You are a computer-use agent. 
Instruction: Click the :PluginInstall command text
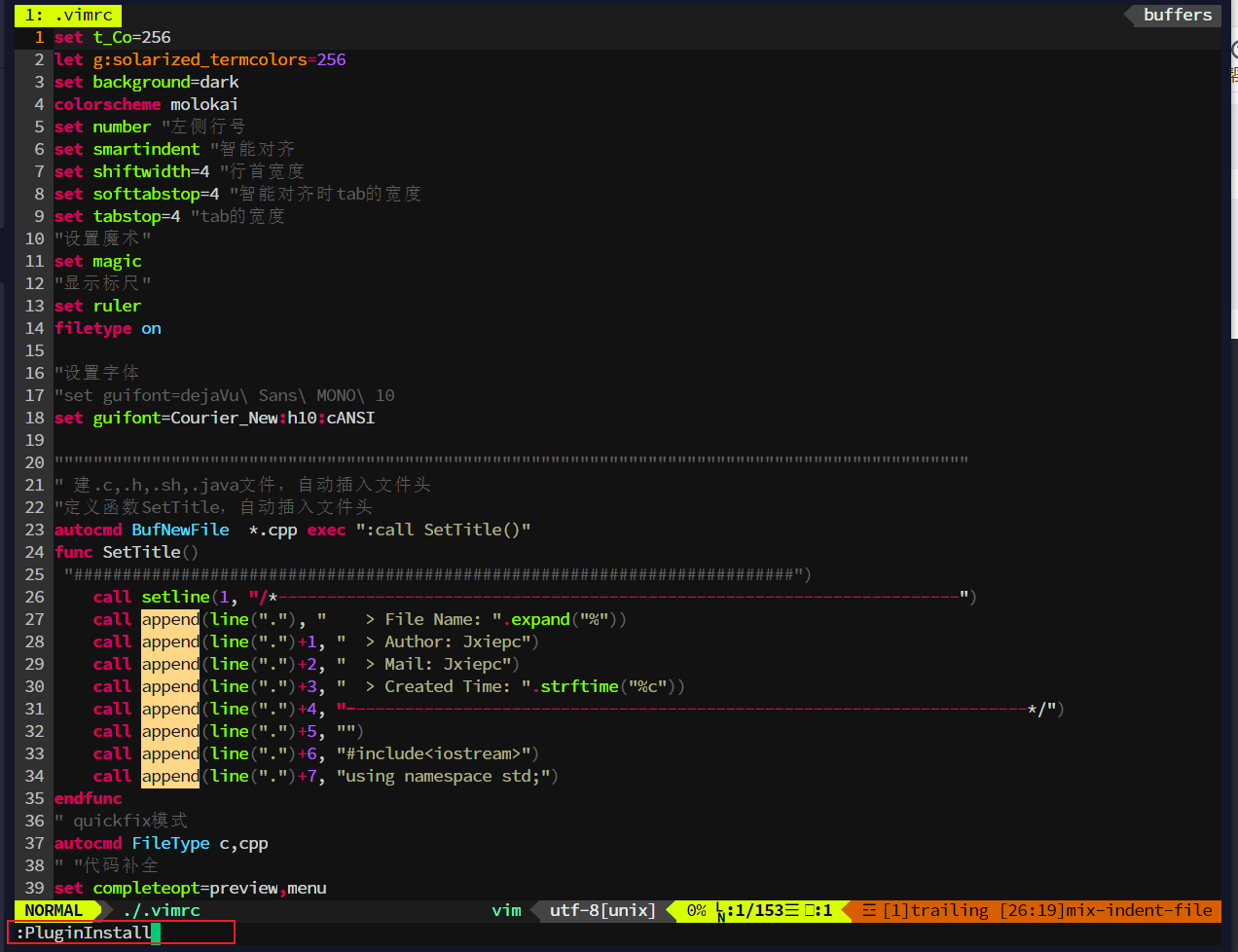[83, 932]
